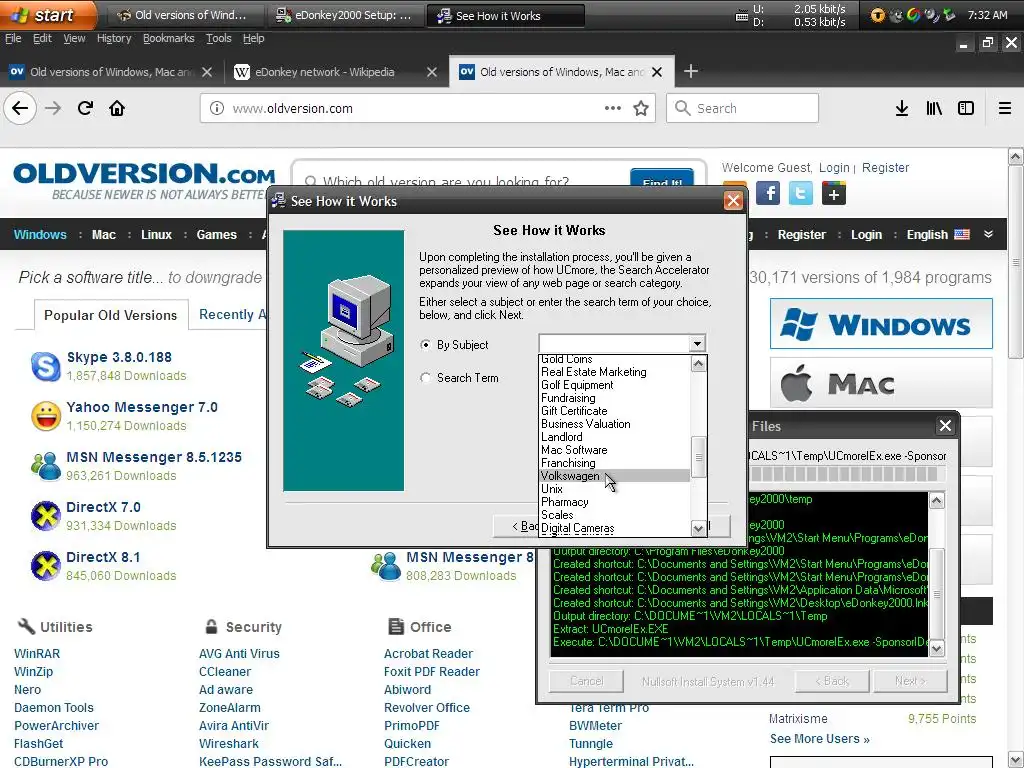Open the Acrobat Reader link
This screenshot has width=1024, height=768.
(x=428, y=654)
